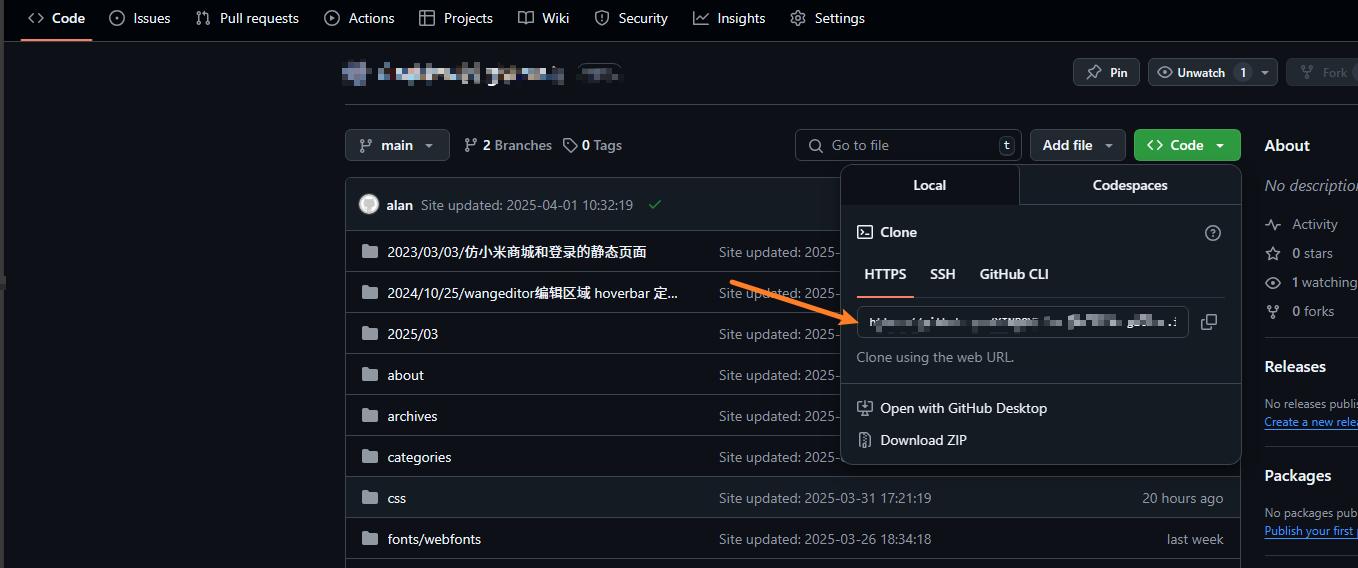Open the 2025/03 folder
Image resolution: width=1358 pixels, height=568 pixels.
click(x=412, y=334)
